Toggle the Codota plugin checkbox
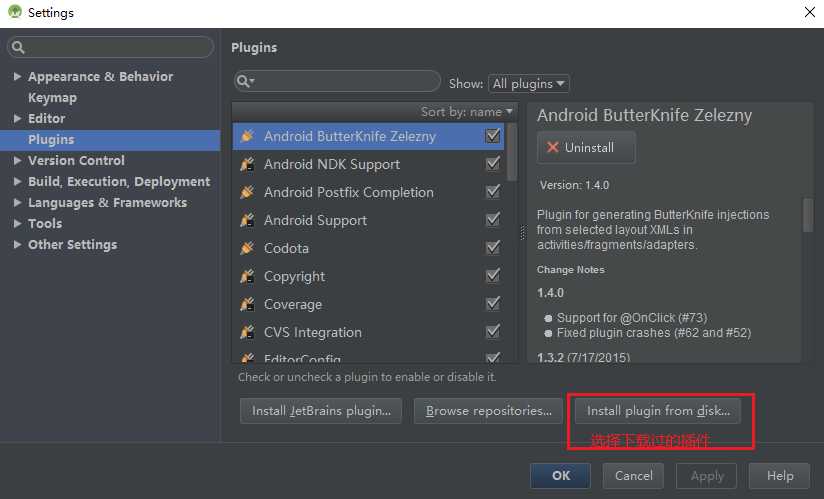 pyautogui.click(x=492, y=248)
